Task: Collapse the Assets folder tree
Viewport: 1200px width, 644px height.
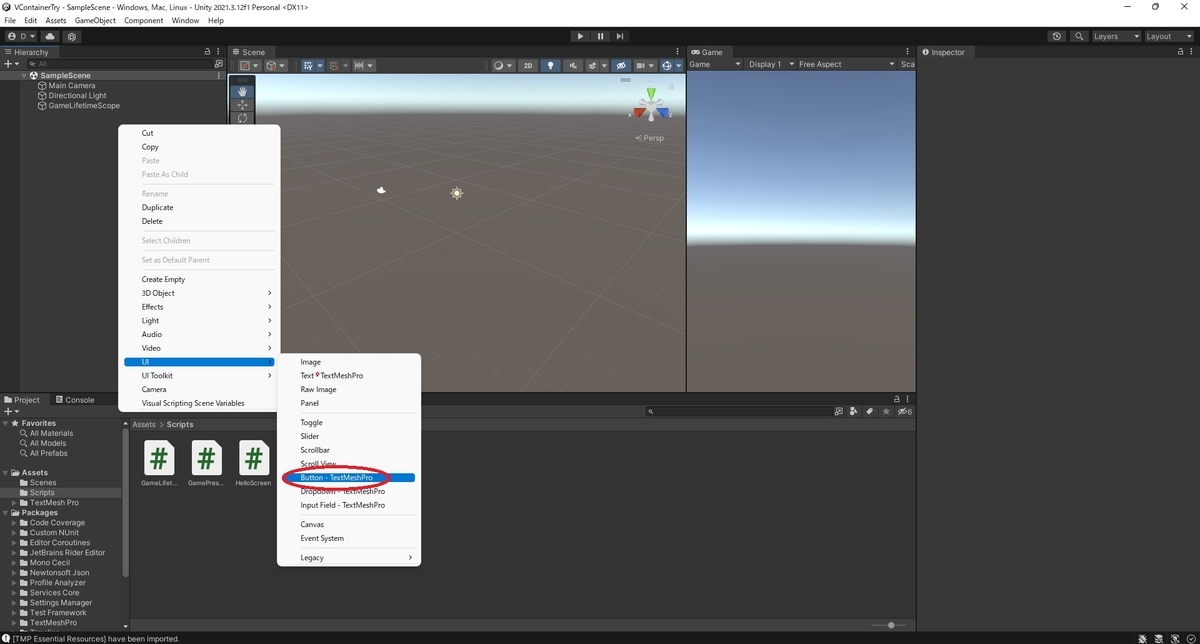Action: [x=7, y=473]
